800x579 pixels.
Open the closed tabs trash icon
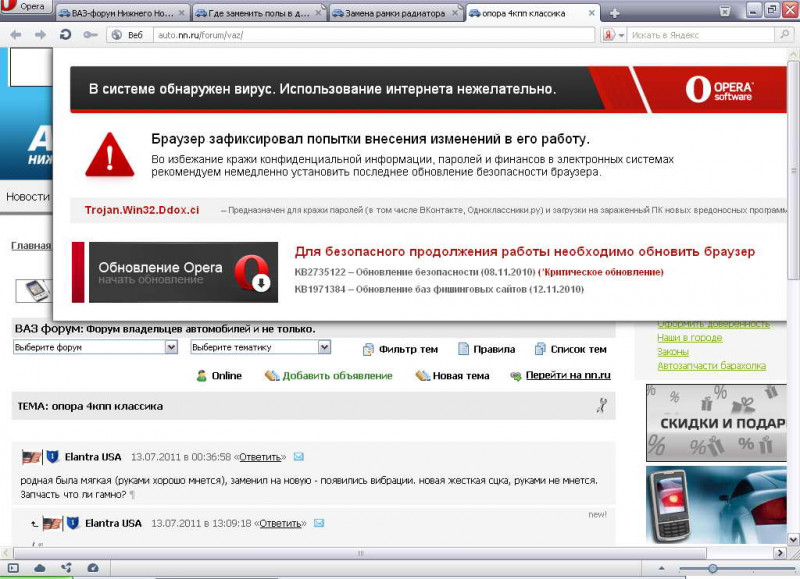click(x=725, y=11)
